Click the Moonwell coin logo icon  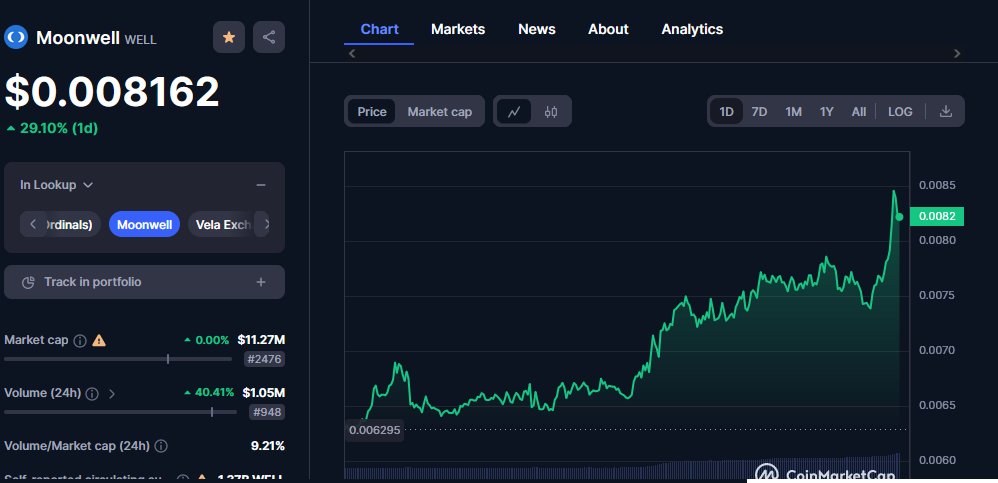coord(16,38)
